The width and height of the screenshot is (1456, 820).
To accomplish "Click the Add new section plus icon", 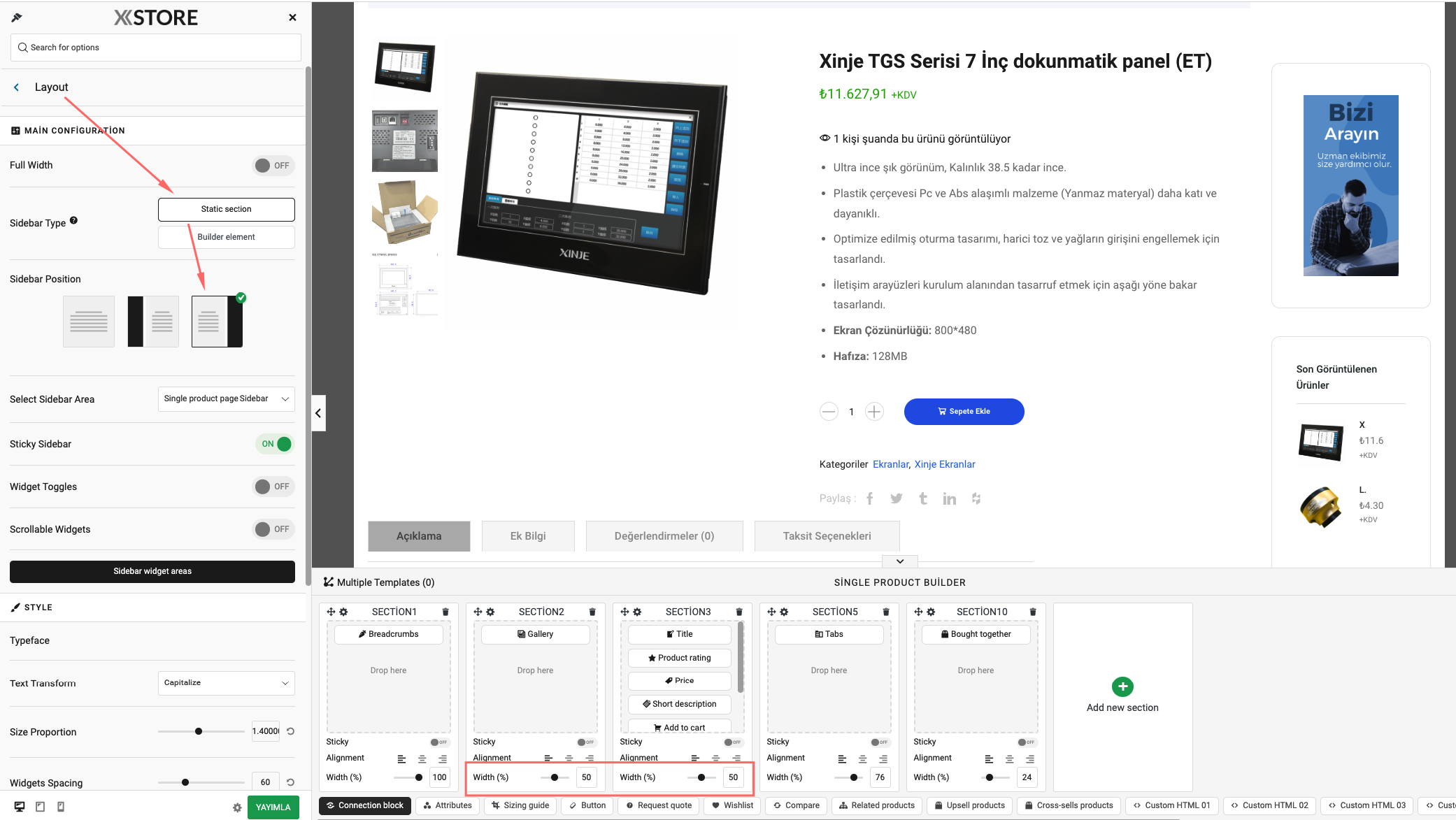I will (x=1122, y=687).
